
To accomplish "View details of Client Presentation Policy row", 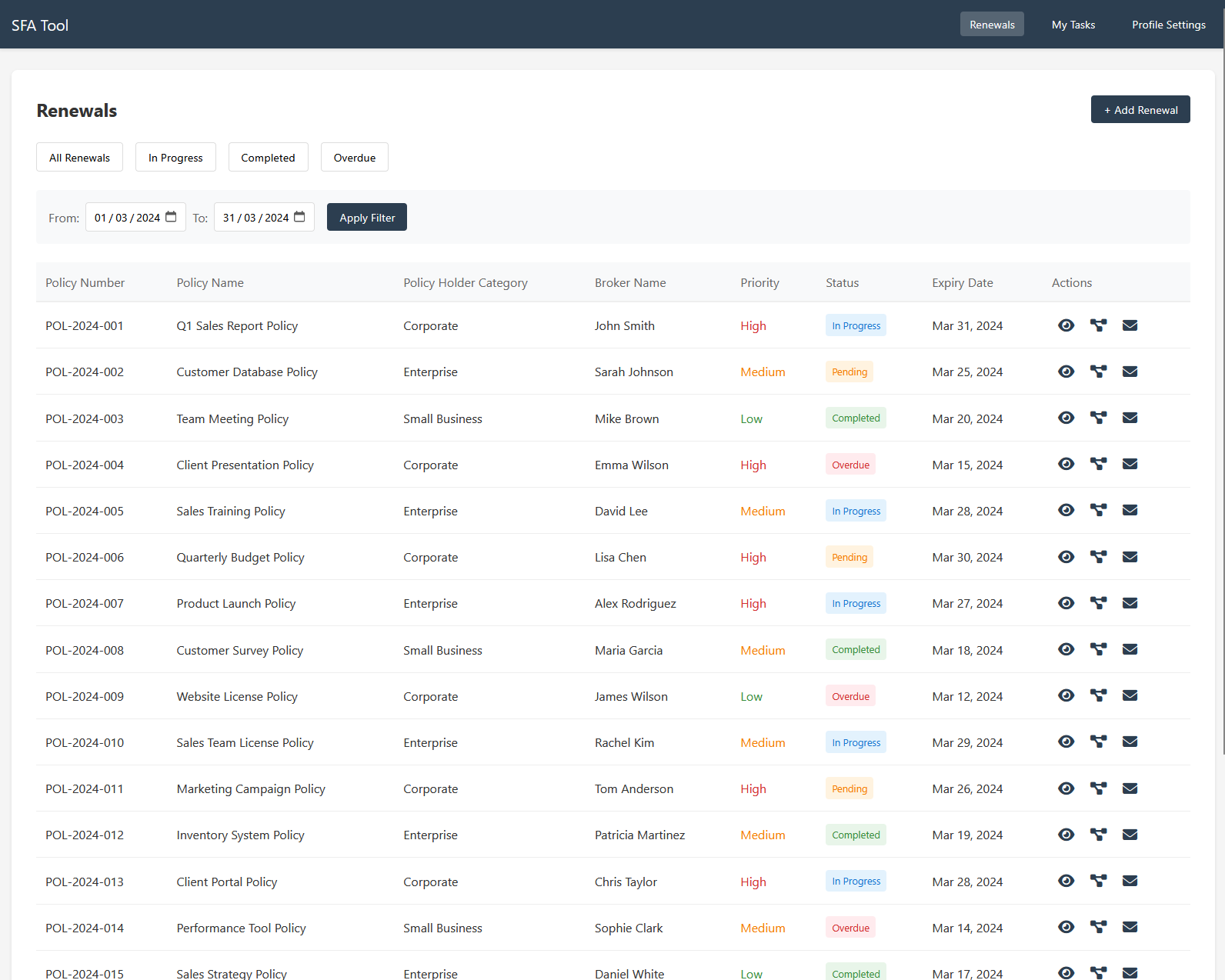I will tap(1066, 464).
